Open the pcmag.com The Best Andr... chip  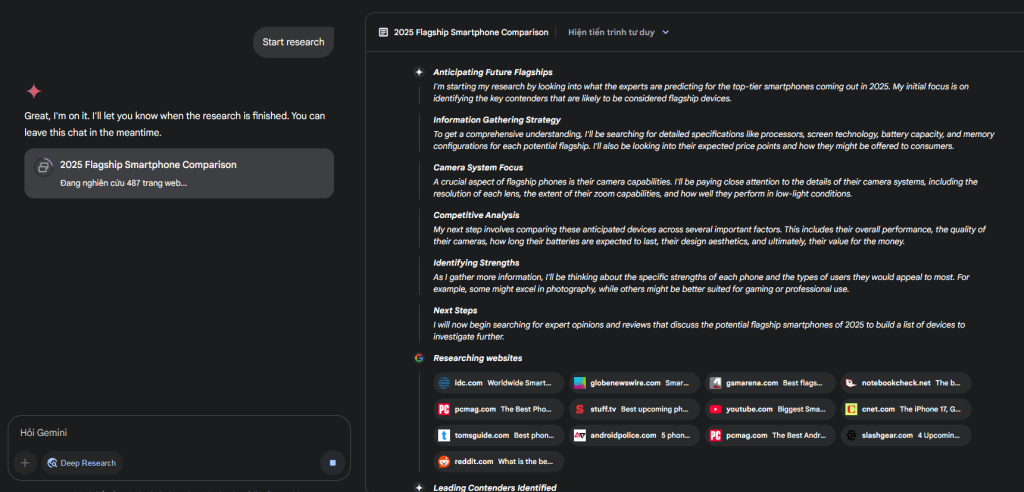click(x=770, y=435)
